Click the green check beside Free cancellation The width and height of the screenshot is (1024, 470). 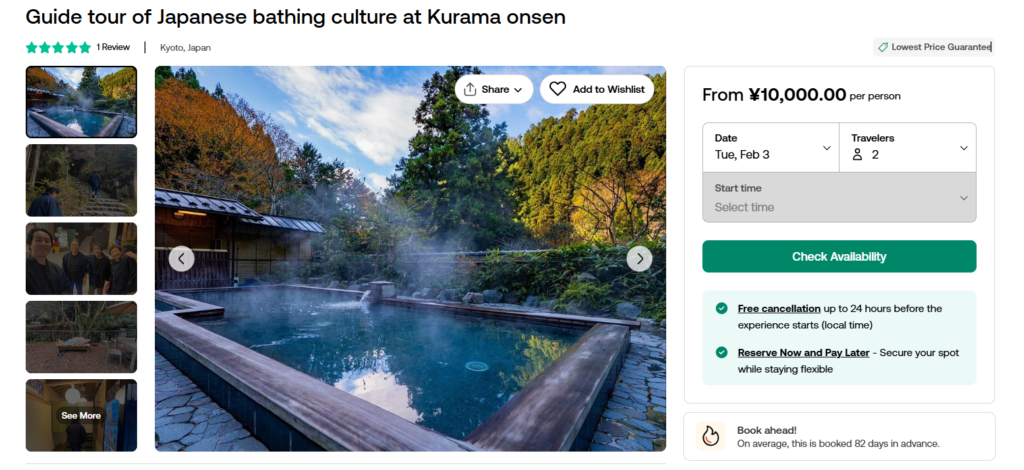(721, 309)
